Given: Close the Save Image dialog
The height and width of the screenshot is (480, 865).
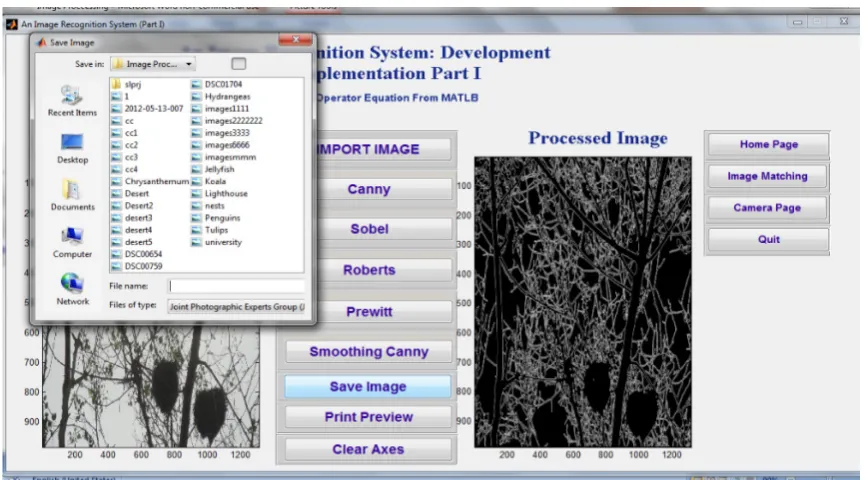Looking at the screenshot, I should 295,40.
